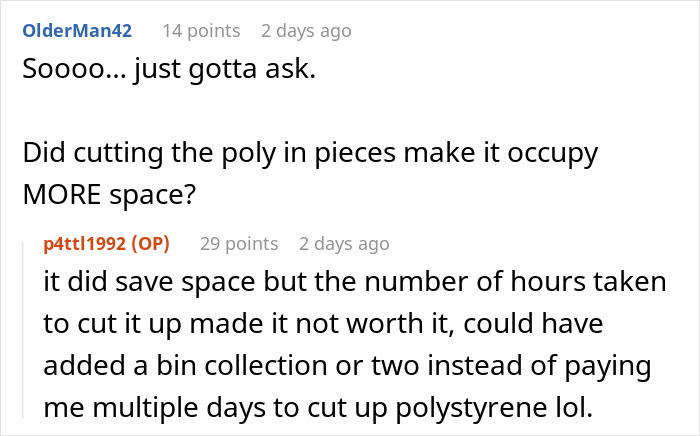
Task: Click the capitalized word "MORE"
Action: click(62, 195)
